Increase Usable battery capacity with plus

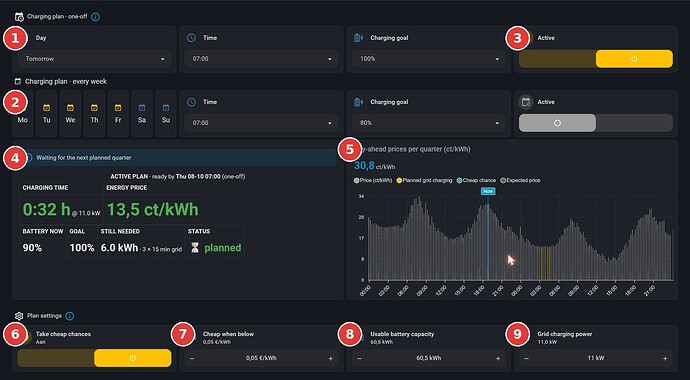[498, 358]
